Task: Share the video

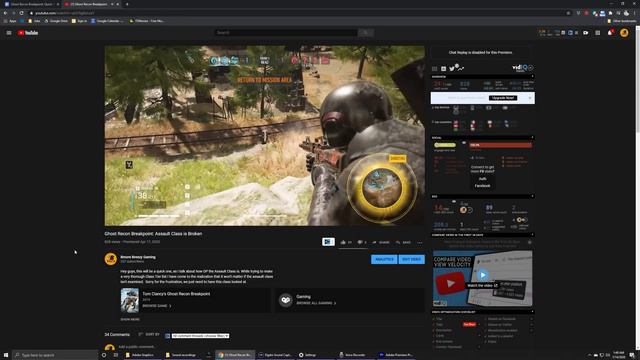Action: point(381,242)
